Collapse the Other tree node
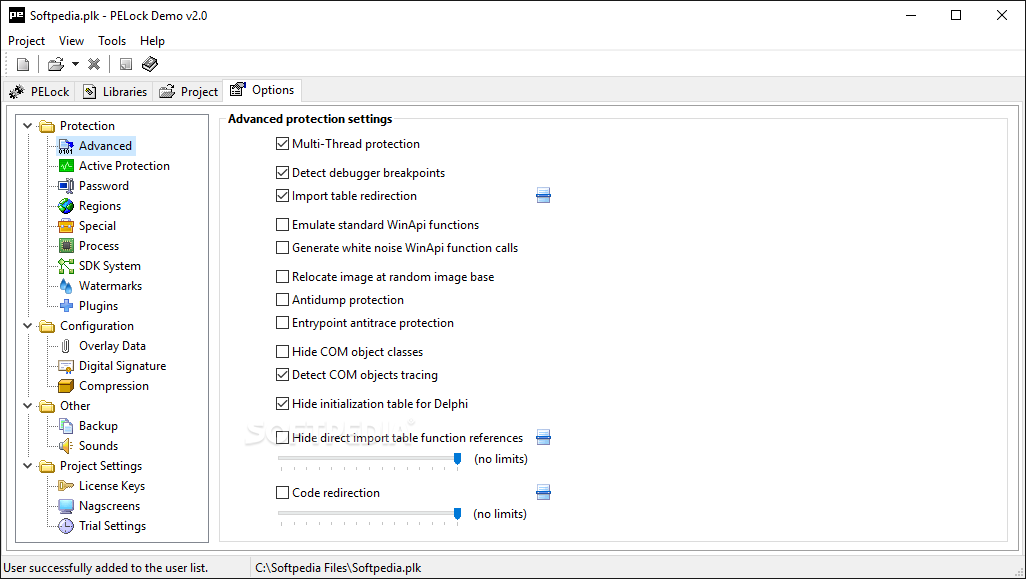 tap(27, 406)
